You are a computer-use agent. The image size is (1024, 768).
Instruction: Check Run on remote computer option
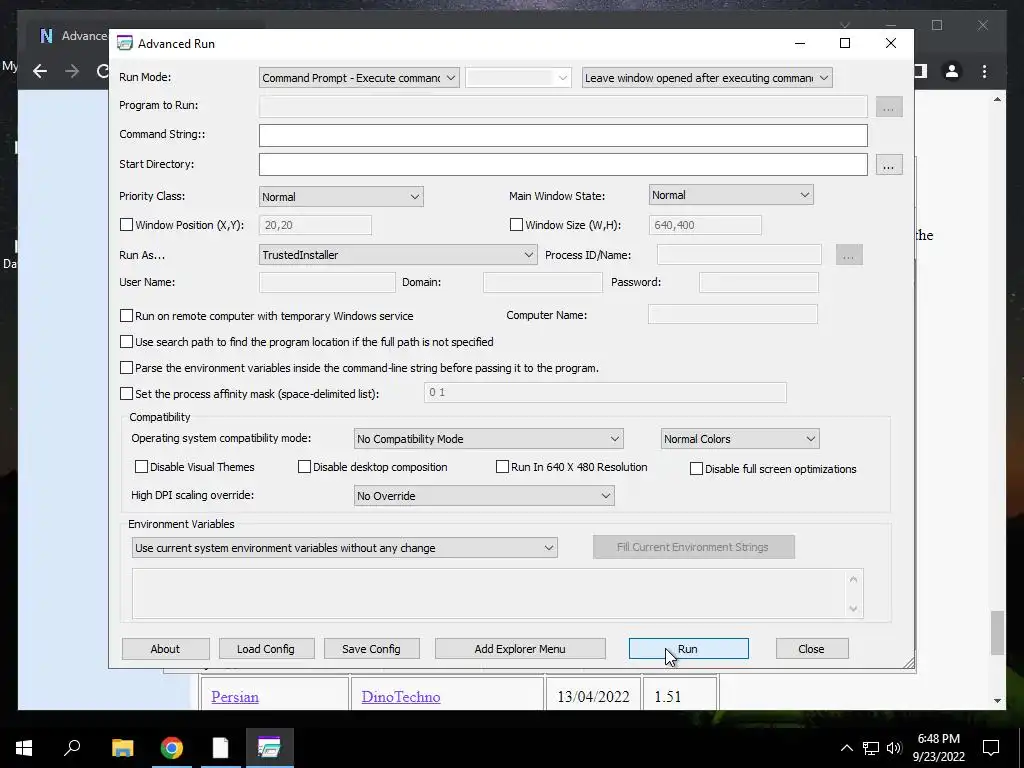[127, 315]
